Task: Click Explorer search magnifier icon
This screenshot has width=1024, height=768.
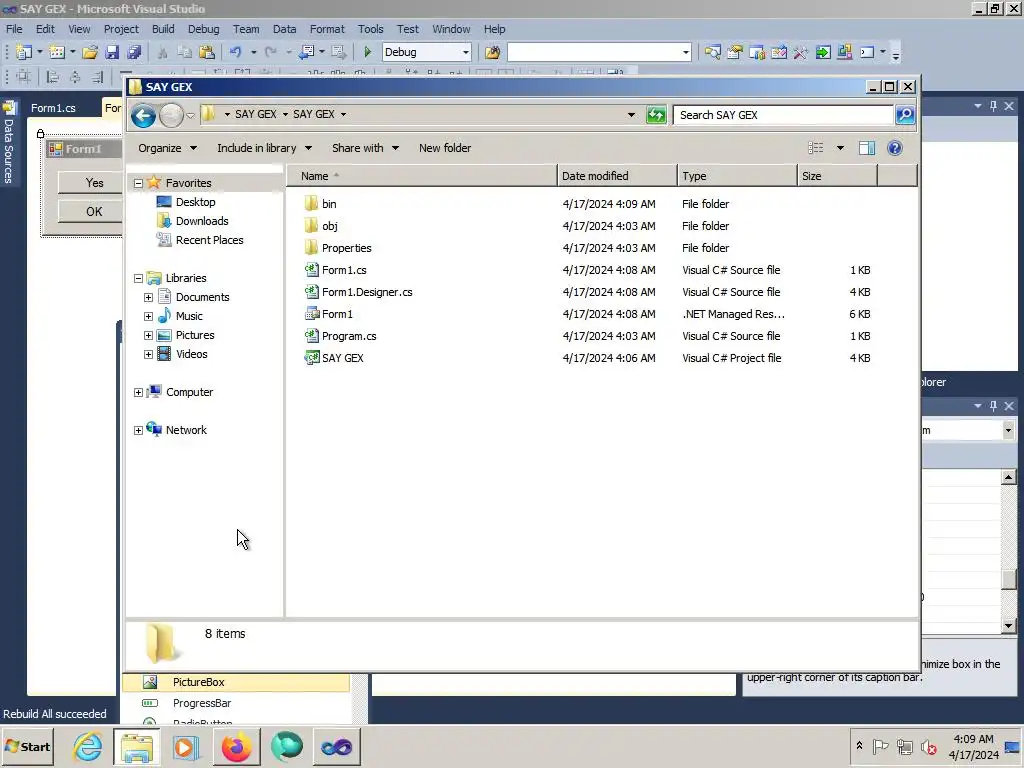Action: tap(905, 115)
